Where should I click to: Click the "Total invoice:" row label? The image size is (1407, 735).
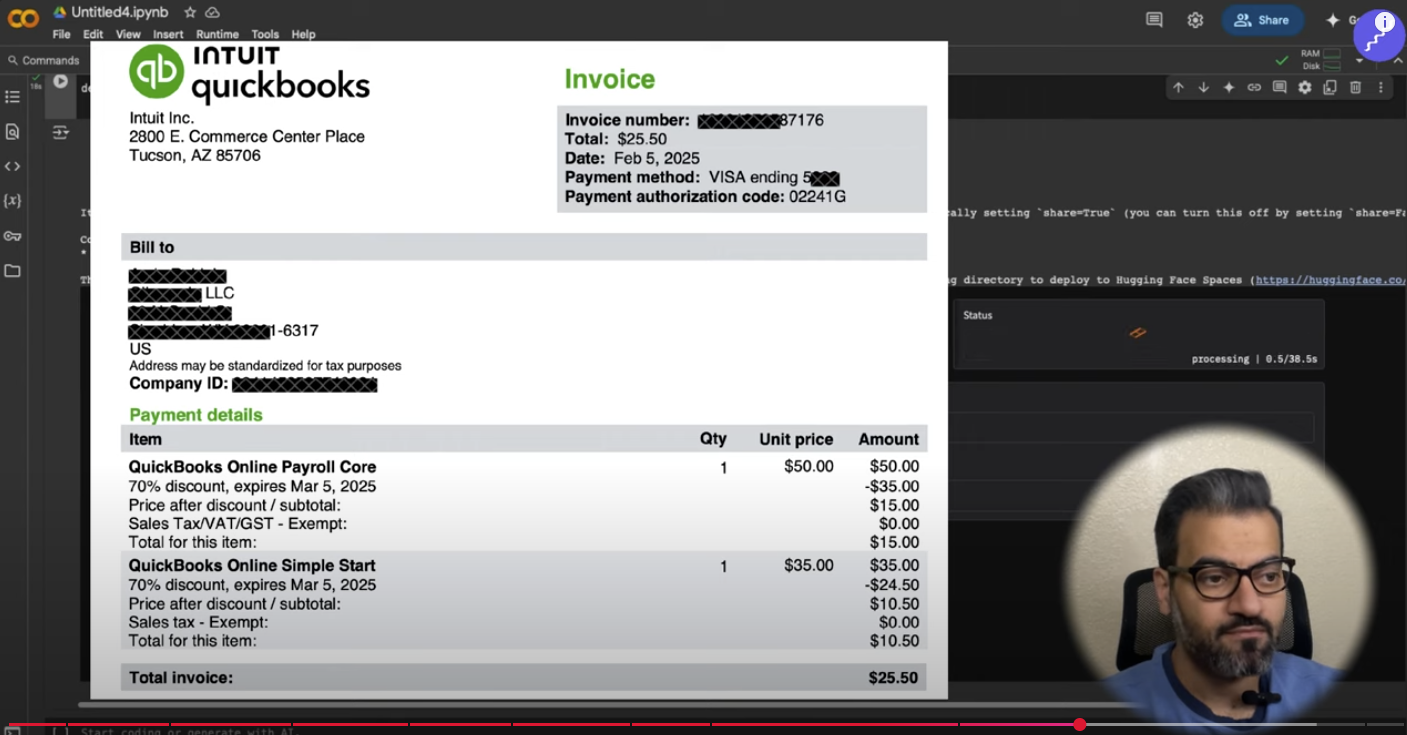(x=181, y=678)
